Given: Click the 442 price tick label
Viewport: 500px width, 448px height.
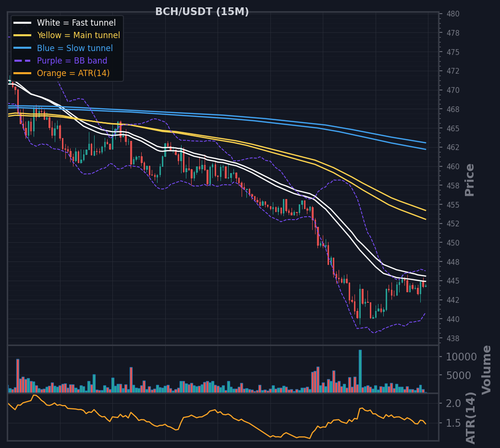Looking at the screenshot, I should [453, 300].
